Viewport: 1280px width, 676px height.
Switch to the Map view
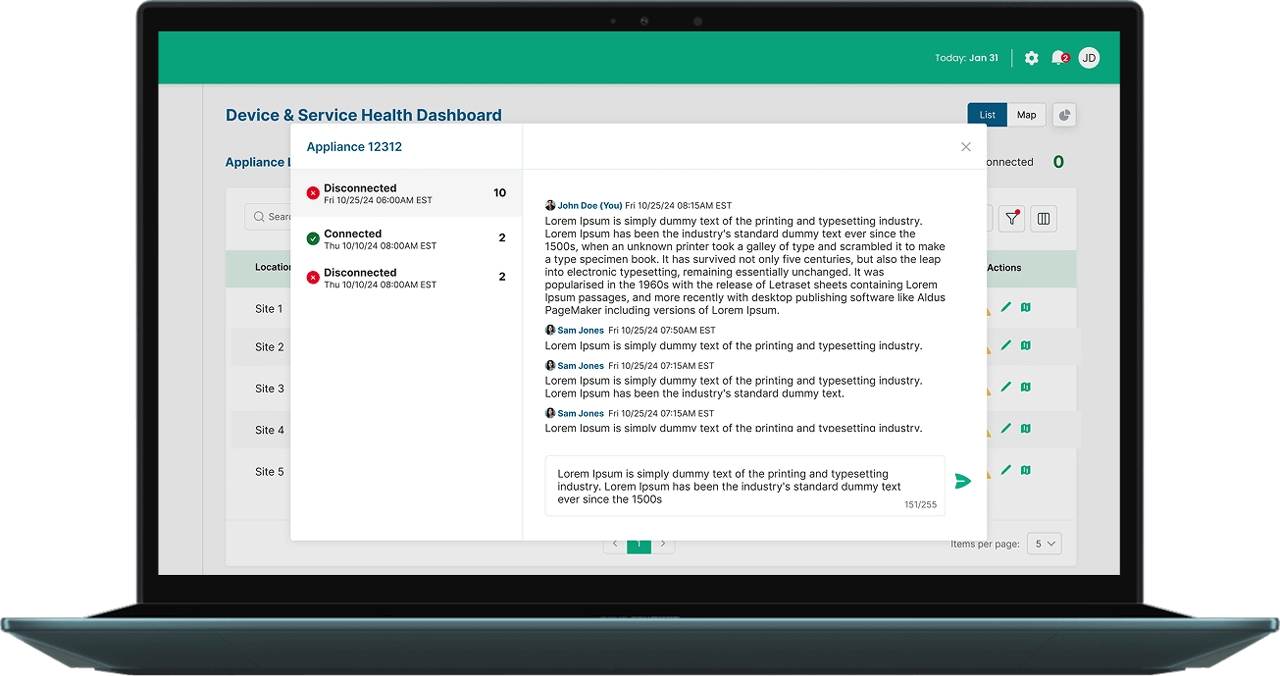point(1026,115)
